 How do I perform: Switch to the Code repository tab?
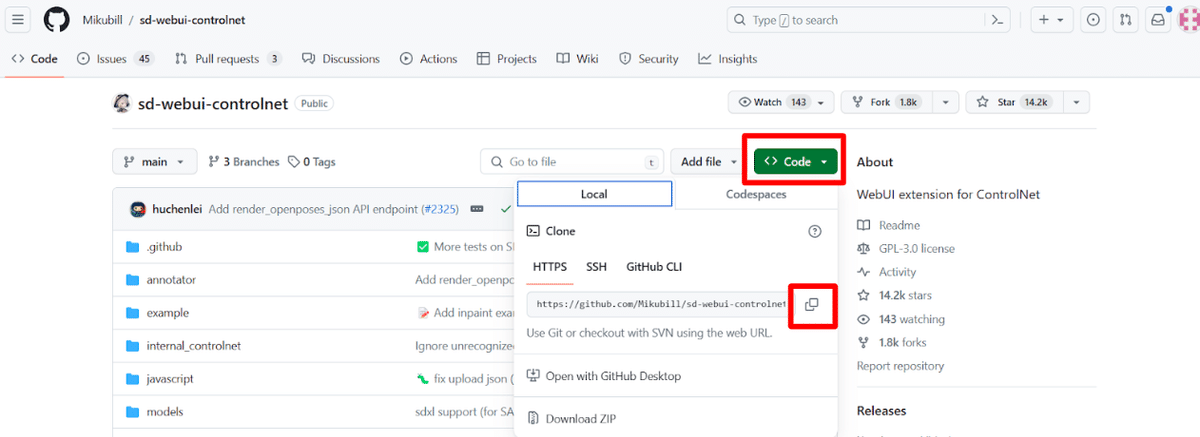tap(35, 59)
